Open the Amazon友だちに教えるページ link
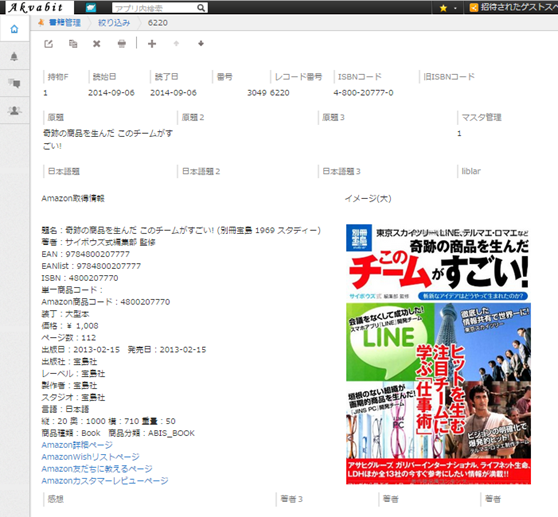 pos(97,469)
